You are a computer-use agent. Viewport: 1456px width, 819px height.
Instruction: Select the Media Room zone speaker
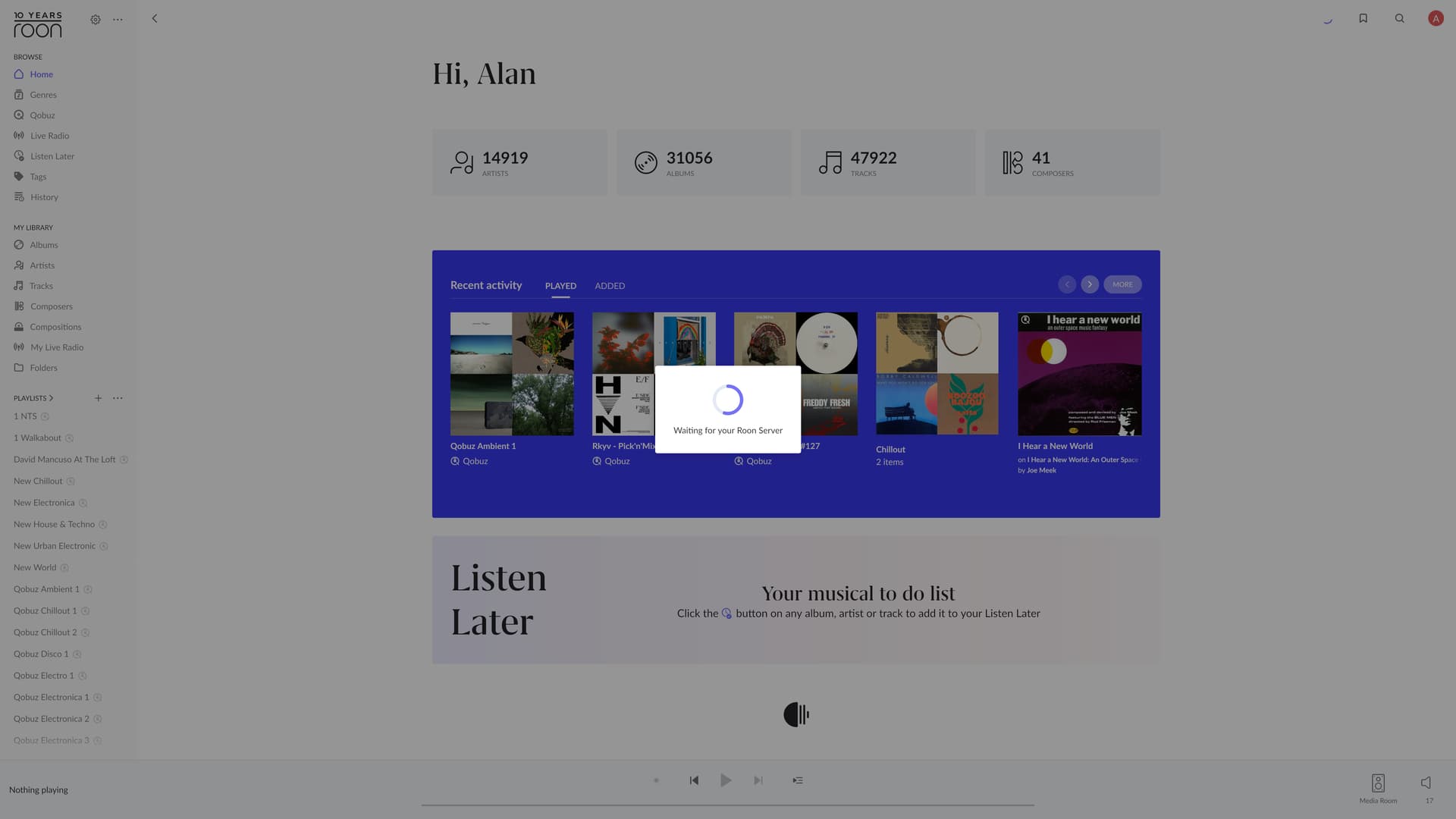(x=1378, y=788)
